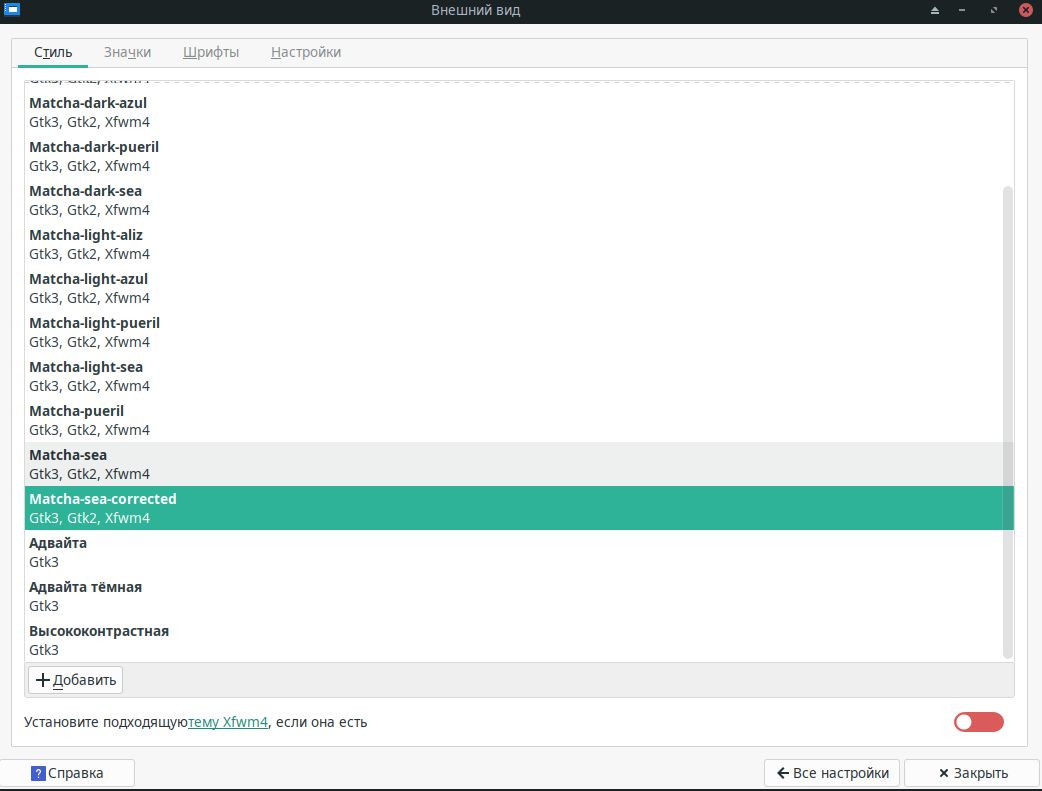Image resolution: width=1042 pixels, height=791 pixels.
Task: Click the theme list vertical scrollbar
Action: tap(1007, 420)
